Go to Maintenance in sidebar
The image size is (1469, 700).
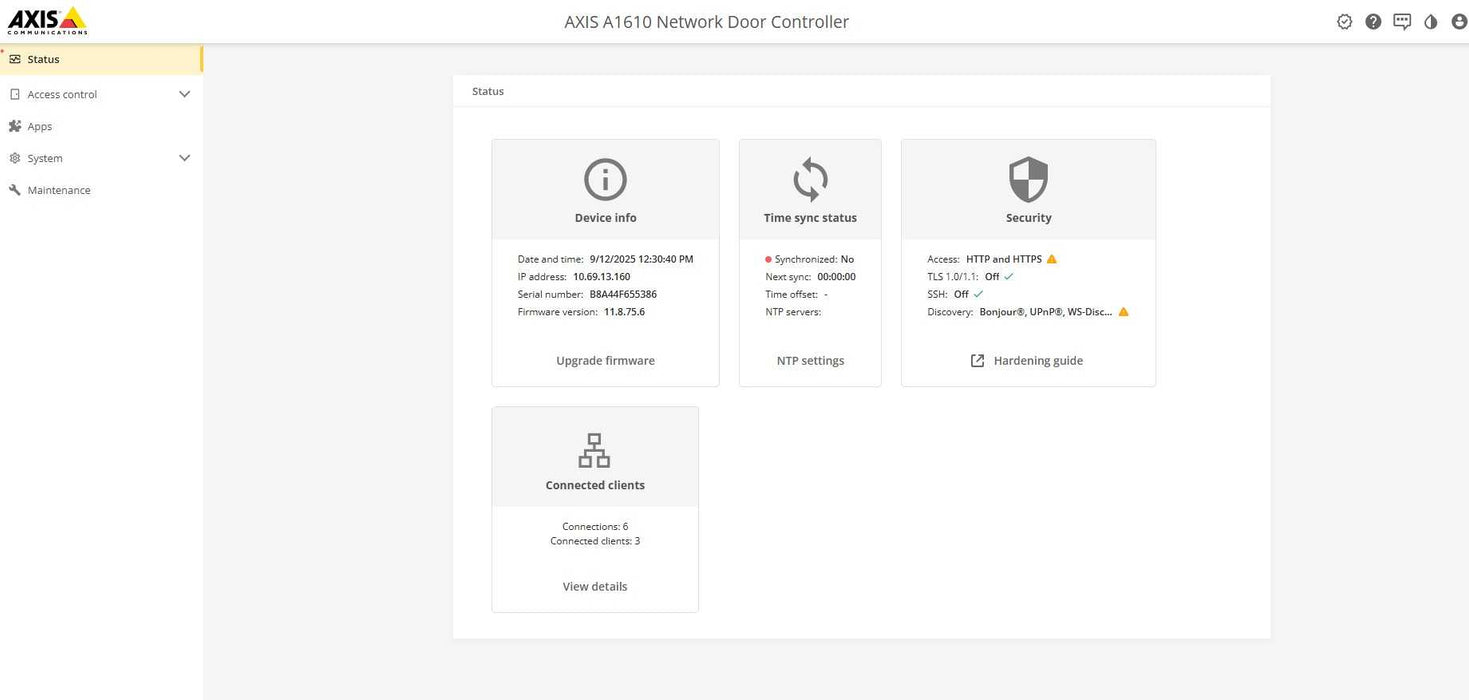[101, 190]
